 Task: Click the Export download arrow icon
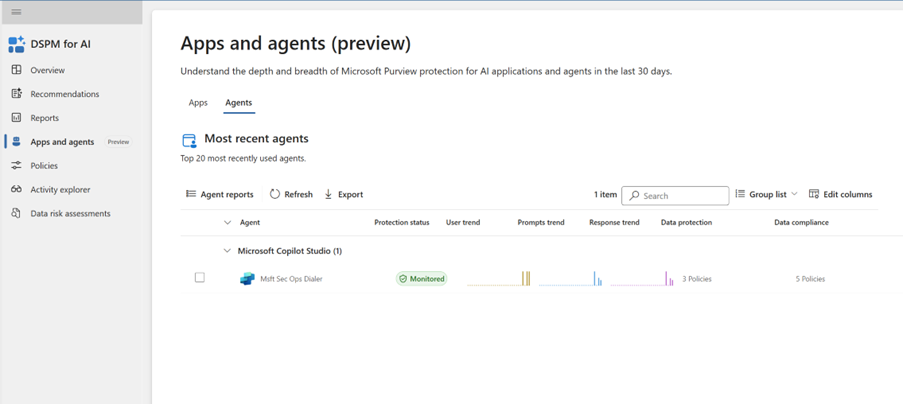pyautogui.click(x=328, y=195)
